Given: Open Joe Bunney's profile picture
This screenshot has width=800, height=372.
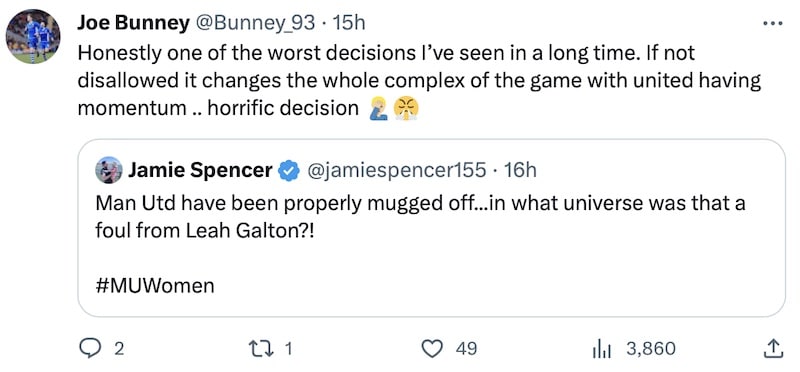Looking at the screenshot, I should [33, 36].
